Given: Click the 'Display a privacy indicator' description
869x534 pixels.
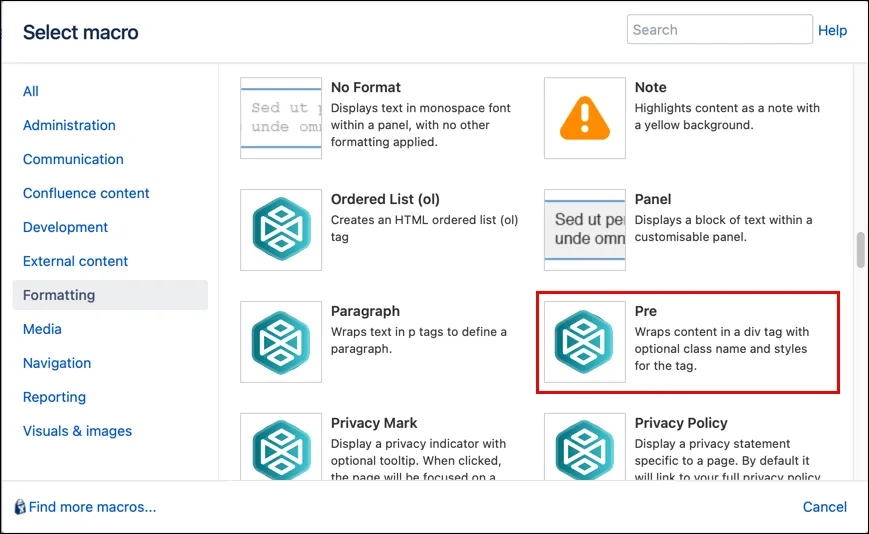Looking at the screenshot, I should (418, 460).
